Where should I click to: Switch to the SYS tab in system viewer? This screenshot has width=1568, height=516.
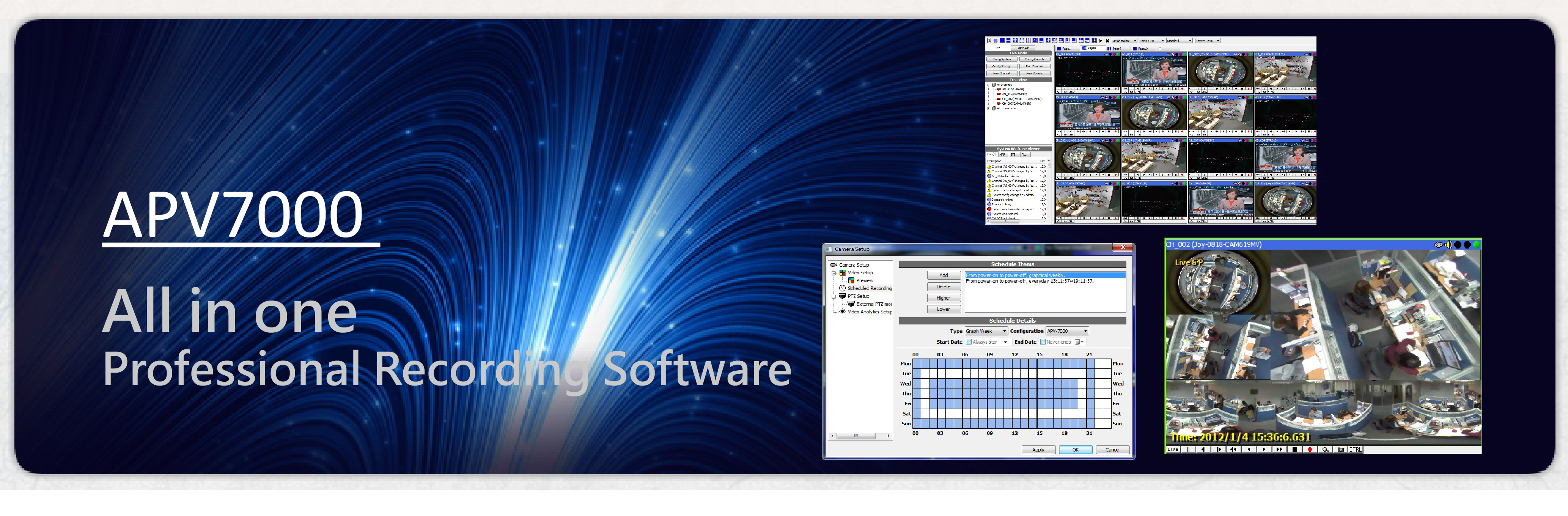(x=1015, y=154)
